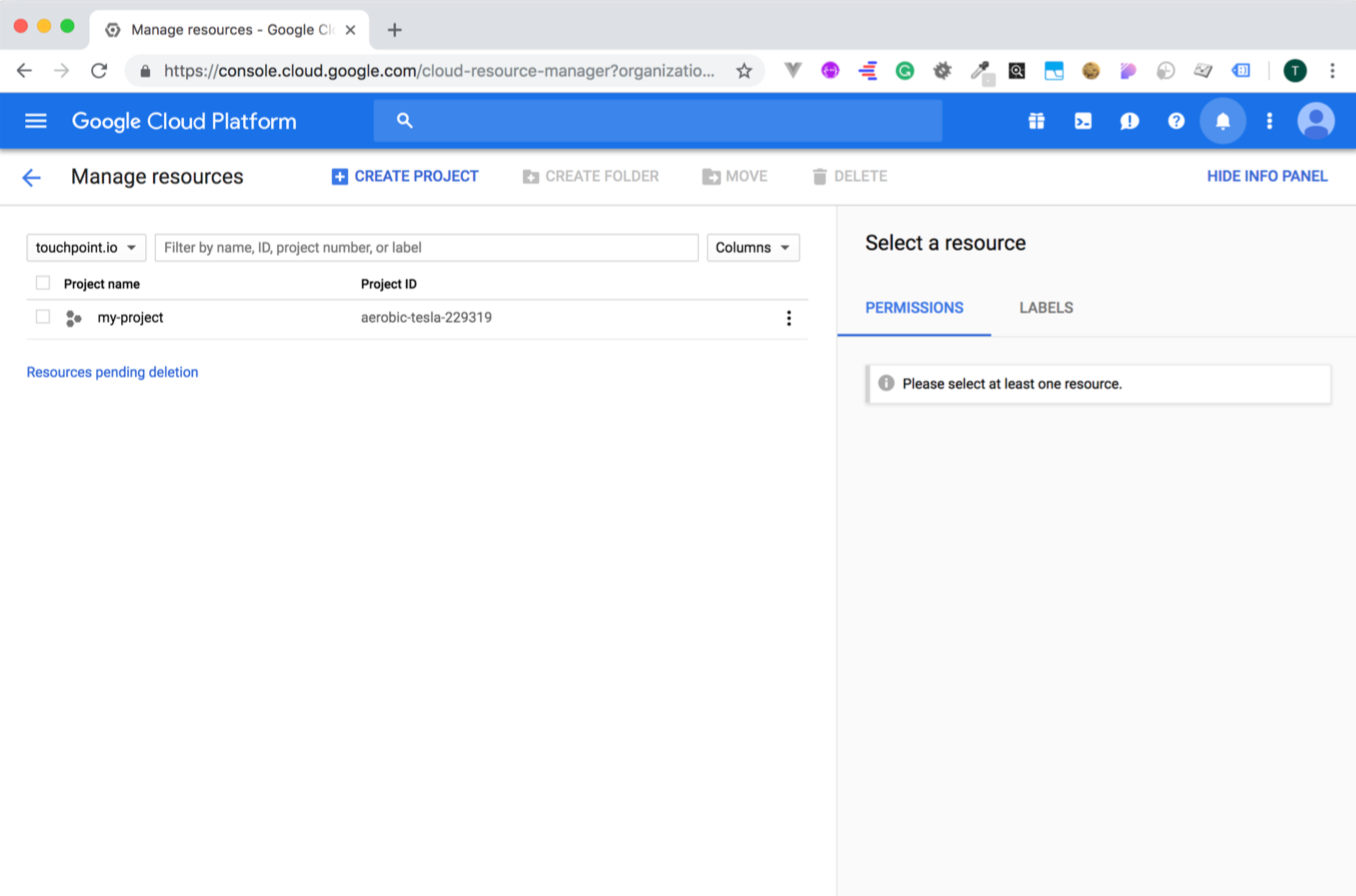This screenshot has width=1356, height=896.
Task: Click Create Folder button
Action: [591, 177]
